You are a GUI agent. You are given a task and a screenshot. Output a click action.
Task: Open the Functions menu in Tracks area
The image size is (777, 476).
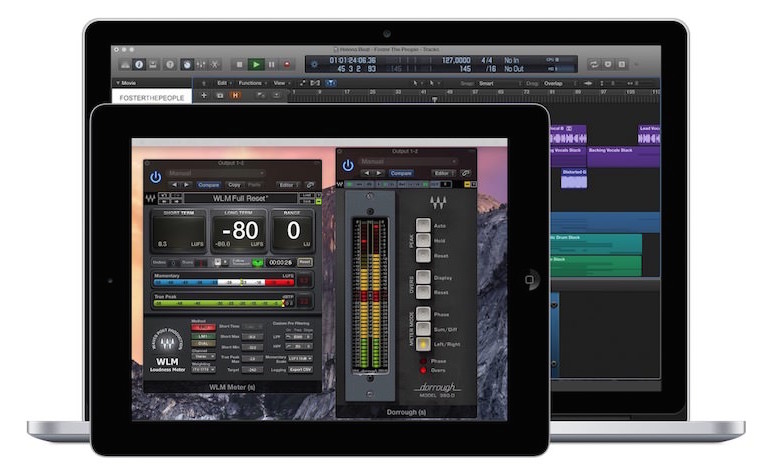(x=251, y=83)
